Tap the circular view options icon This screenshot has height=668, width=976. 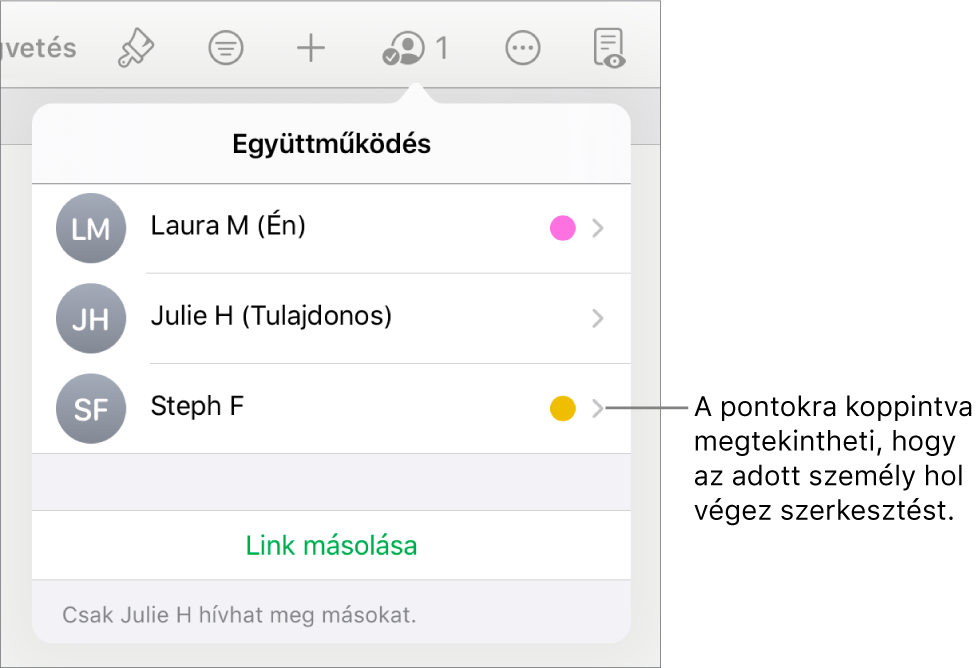point(226,47)
